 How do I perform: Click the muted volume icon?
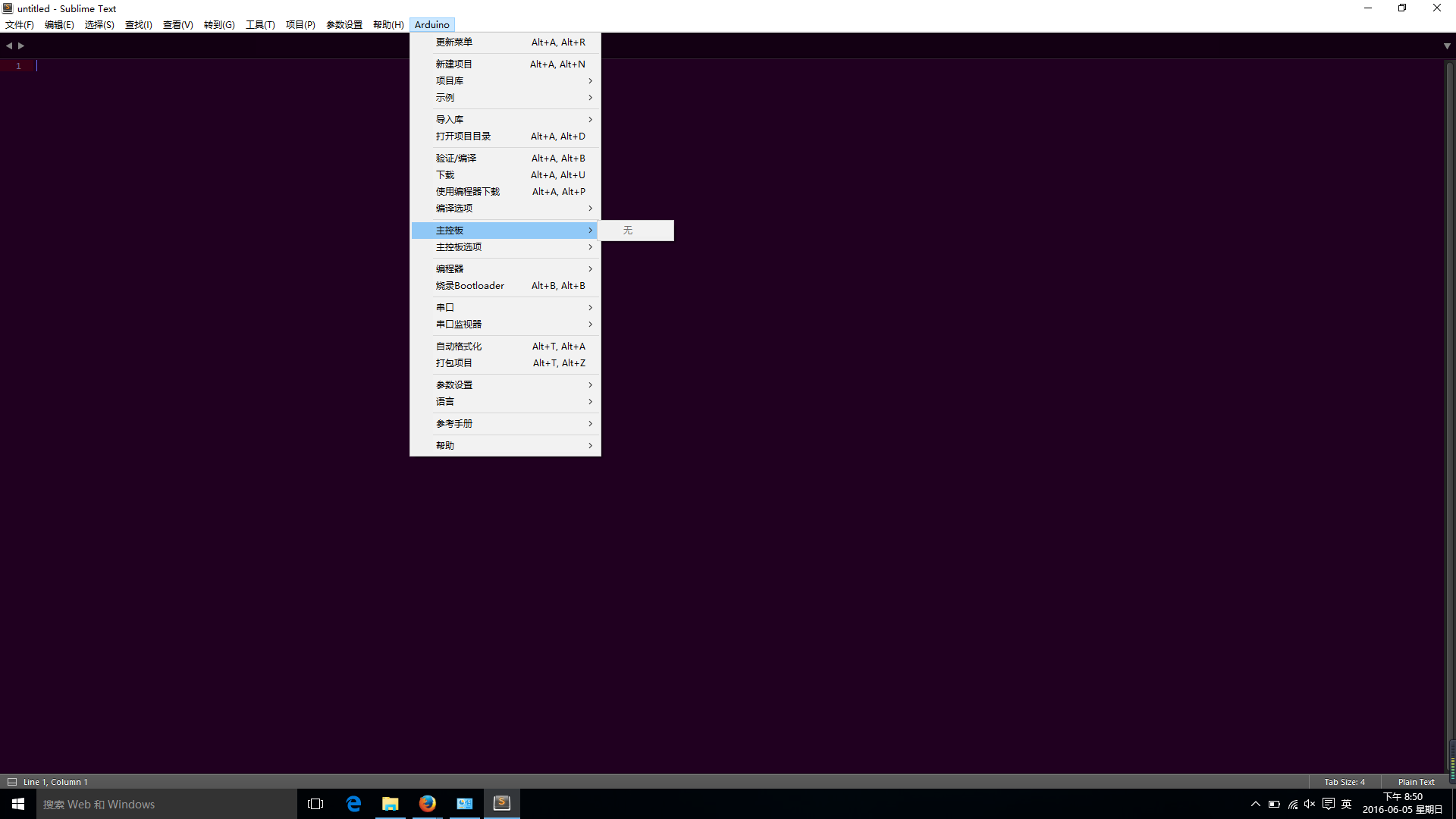click(x=1310, y=804)
